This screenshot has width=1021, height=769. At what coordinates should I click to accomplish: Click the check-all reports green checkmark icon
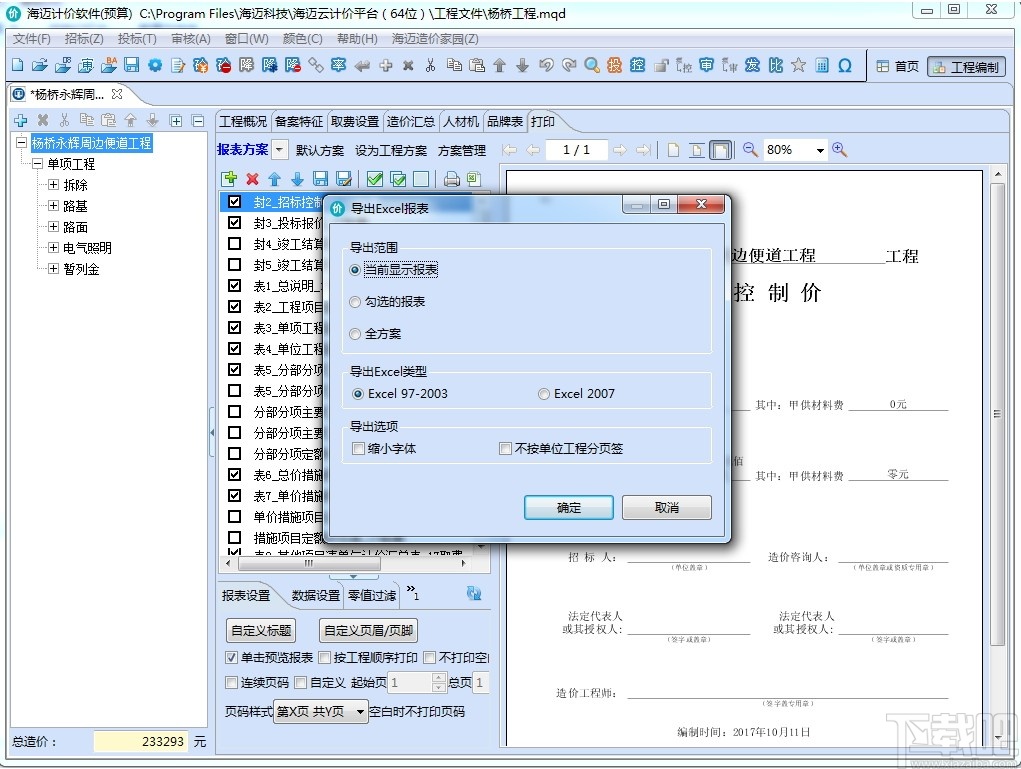375,178
